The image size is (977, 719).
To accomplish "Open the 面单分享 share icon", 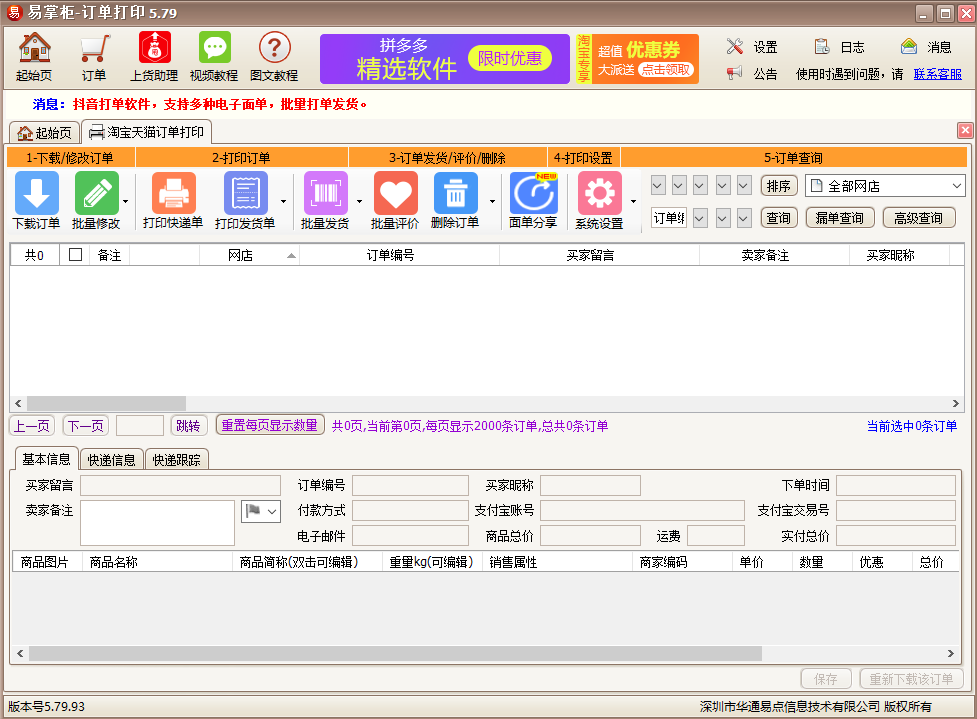I will (x=533, y=193).
